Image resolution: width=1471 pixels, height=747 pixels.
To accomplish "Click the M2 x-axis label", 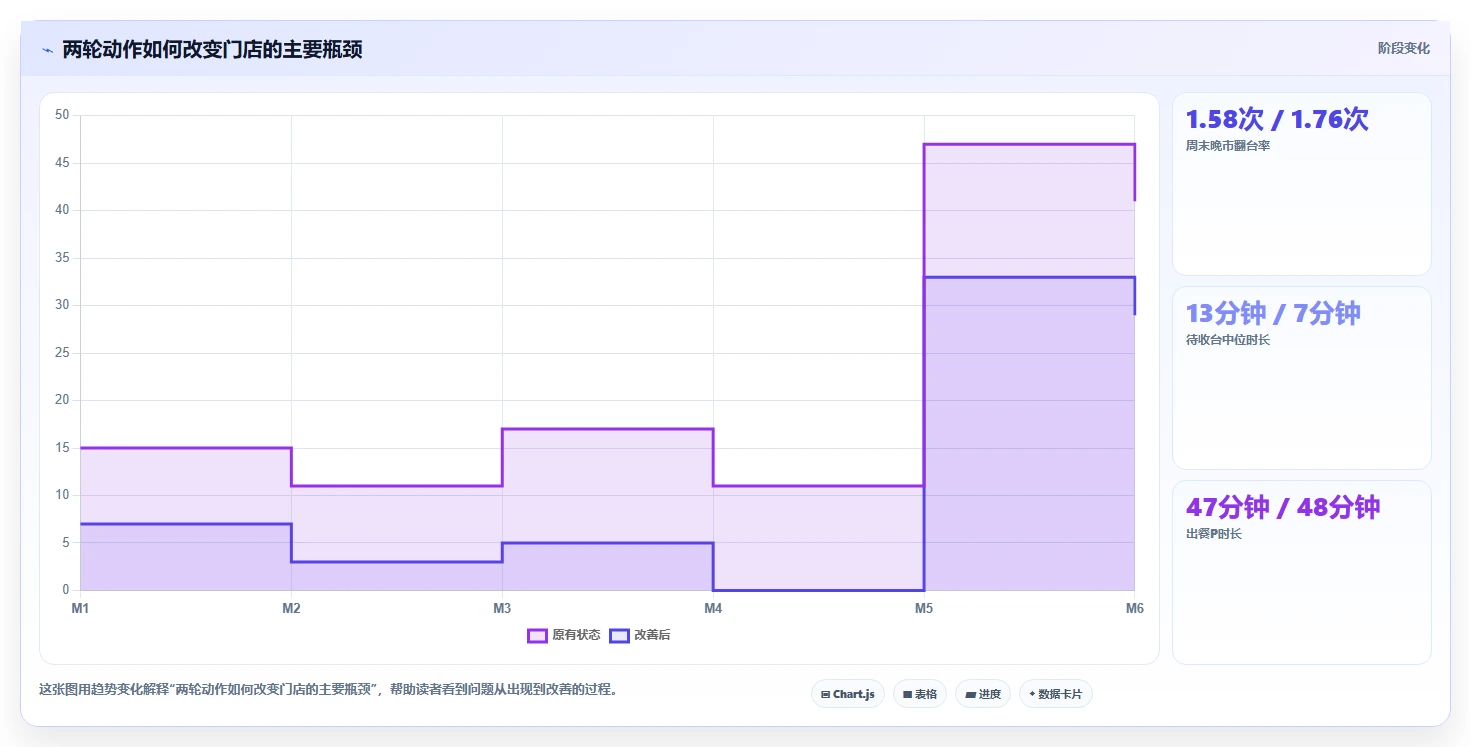I will click(x=291, y=608).
